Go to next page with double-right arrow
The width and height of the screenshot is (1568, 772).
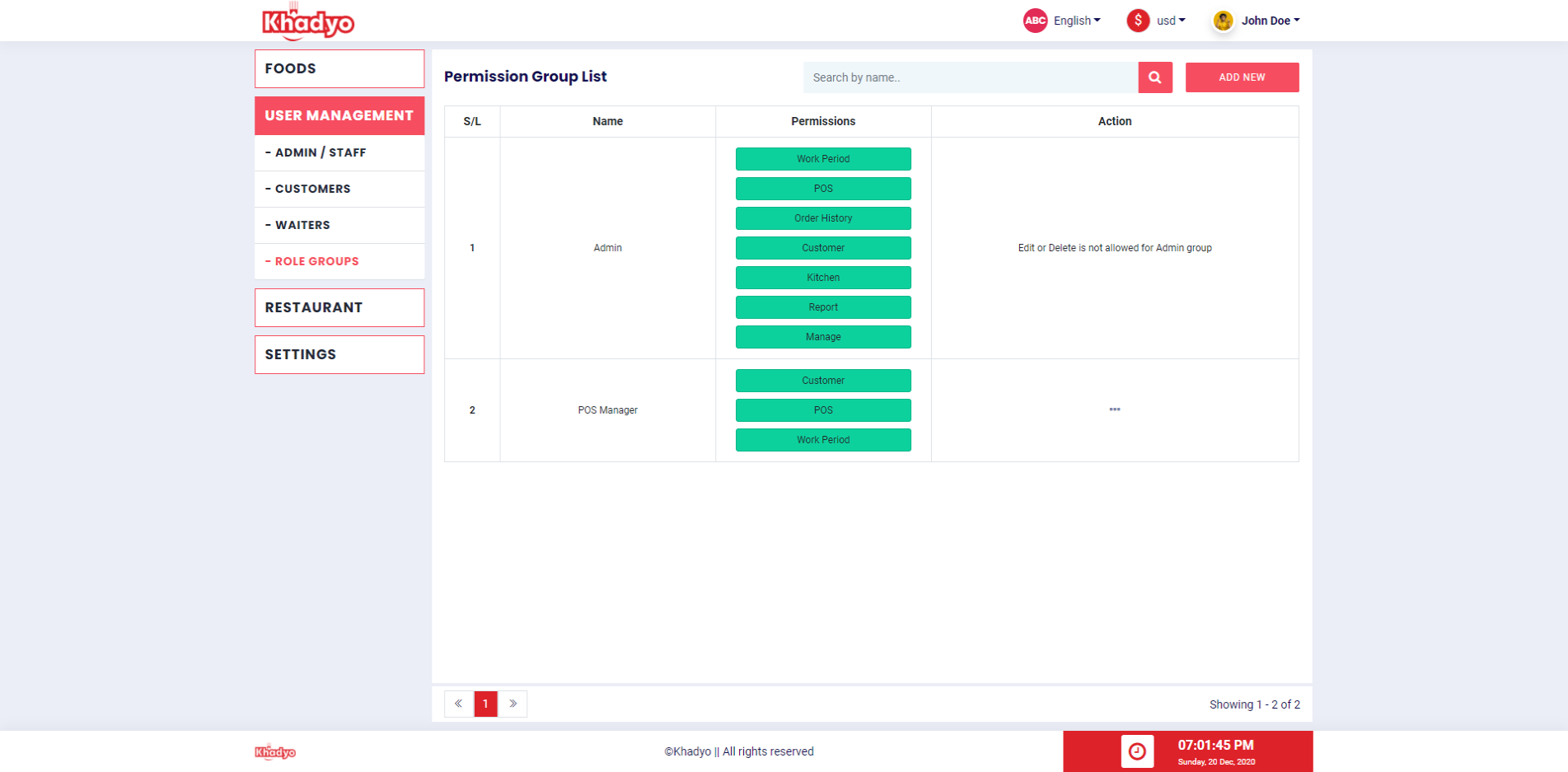[513, 704]
